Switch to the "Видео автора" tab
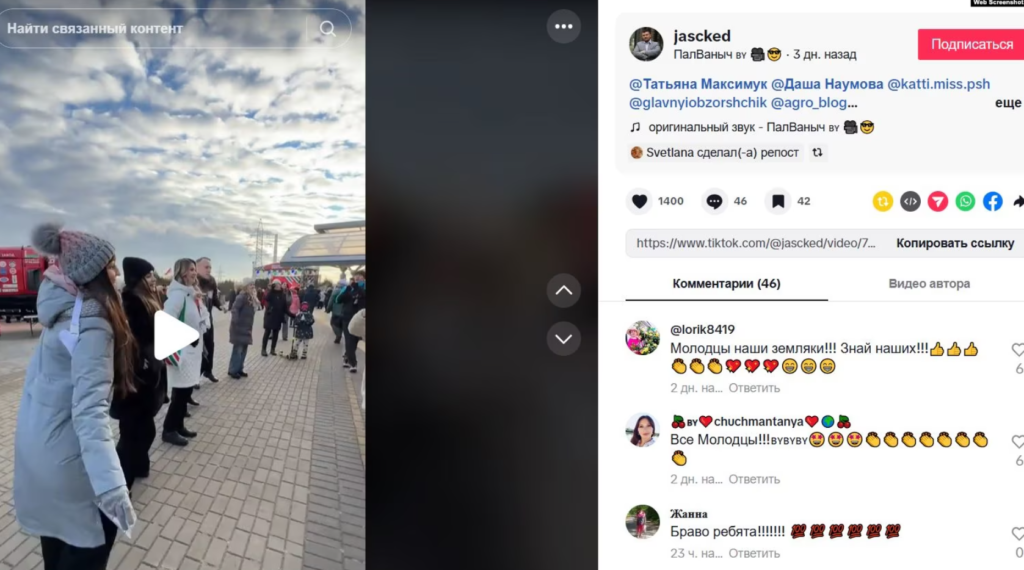 [x=929, y=283]
